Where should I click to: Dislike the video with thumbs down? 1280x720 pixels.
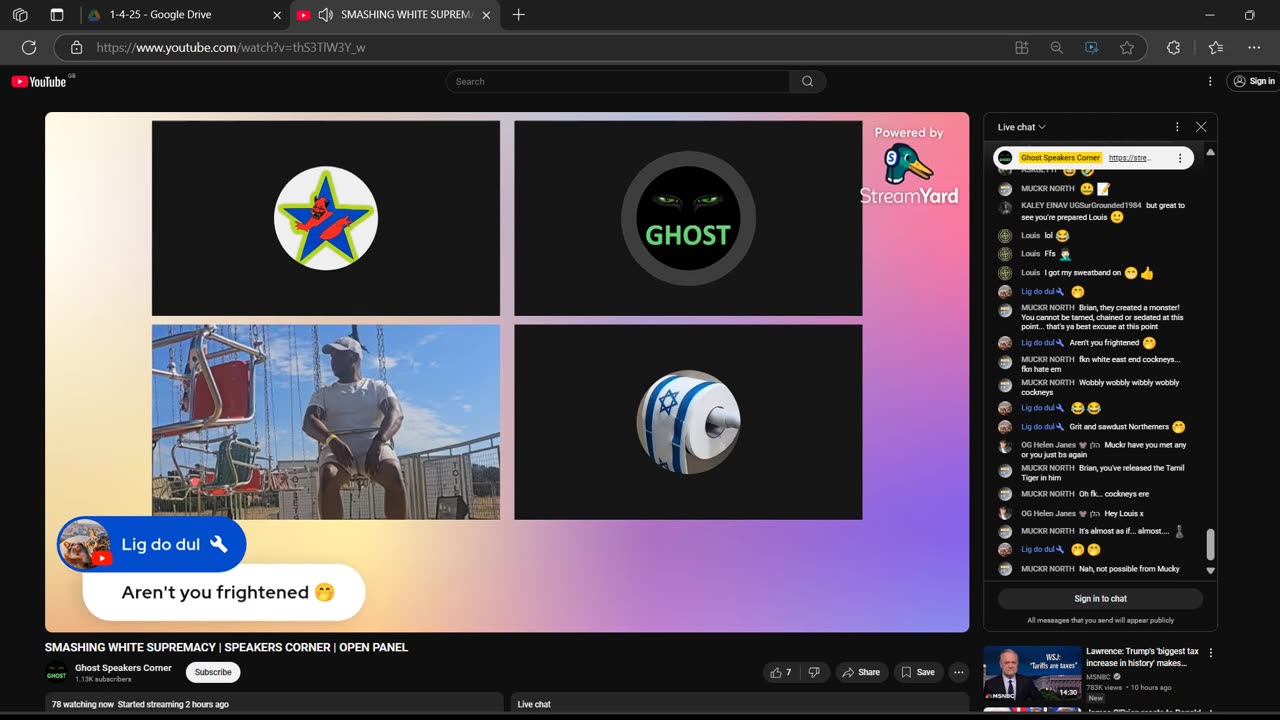814,672
